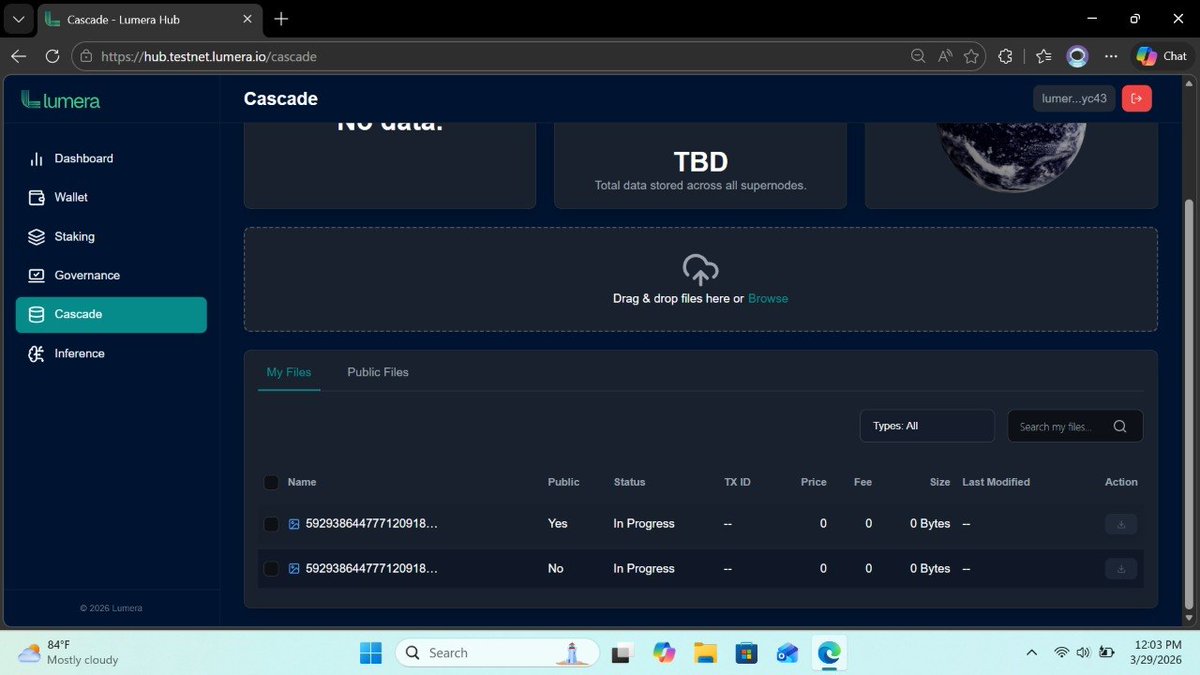Click the cloud upload icon
The width and height of the screenshot is (1200, 675).
click(x=700, y=269)
